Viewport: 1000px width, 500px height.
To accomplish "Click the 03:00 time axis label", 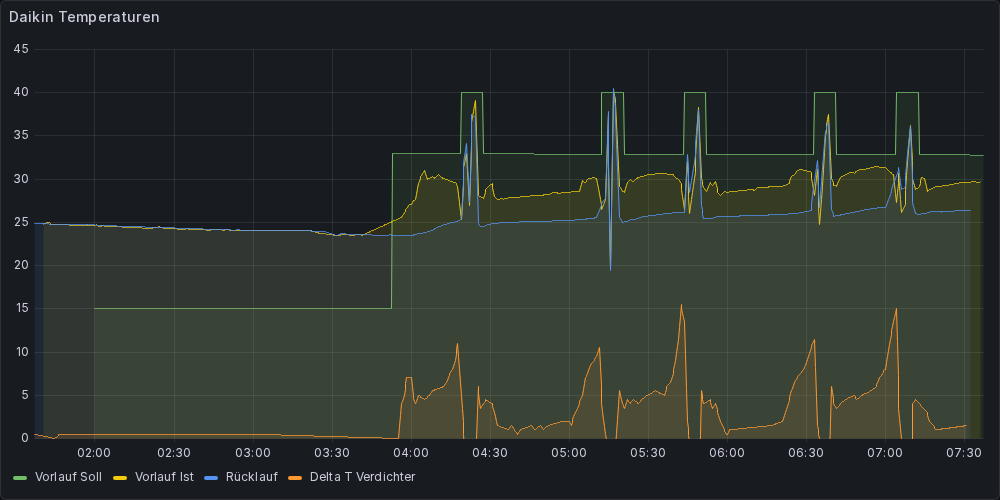I will click(x=253, y=453).
